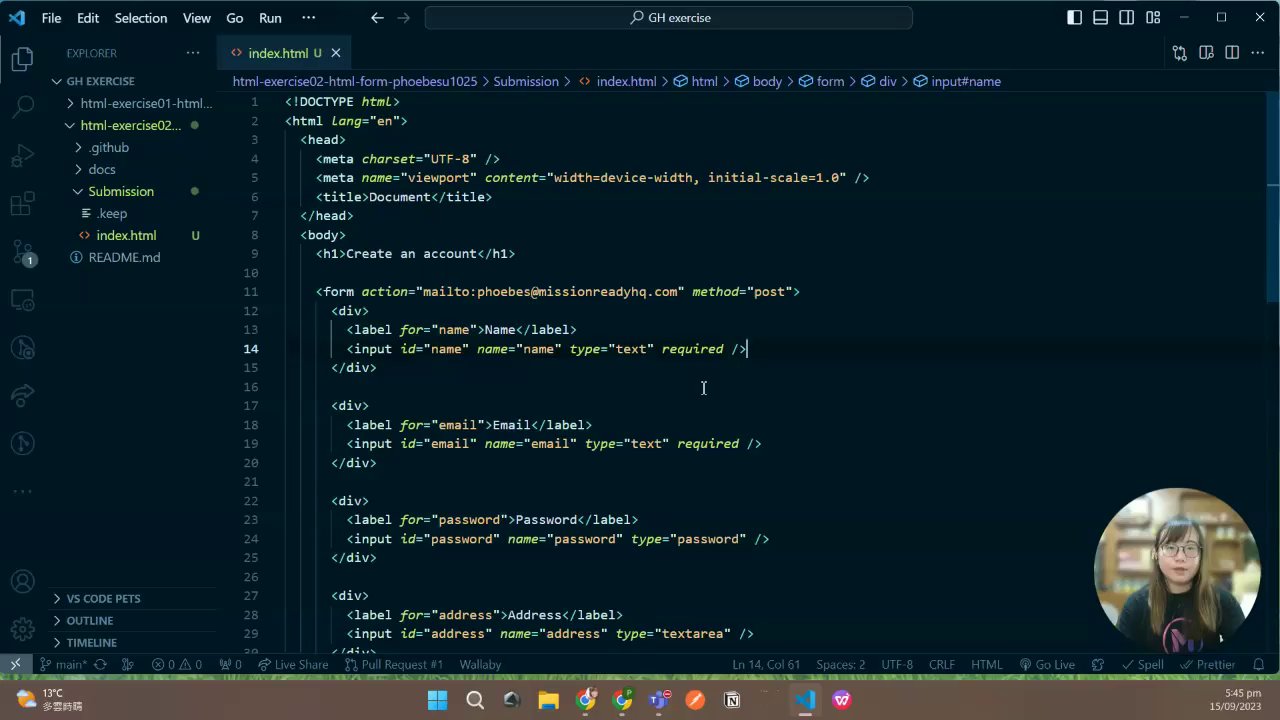Viewport: 1280px width, 720px height.
Task: Open Explorer Views and More Actions ellipsis
Action: (x=193, y=53)
